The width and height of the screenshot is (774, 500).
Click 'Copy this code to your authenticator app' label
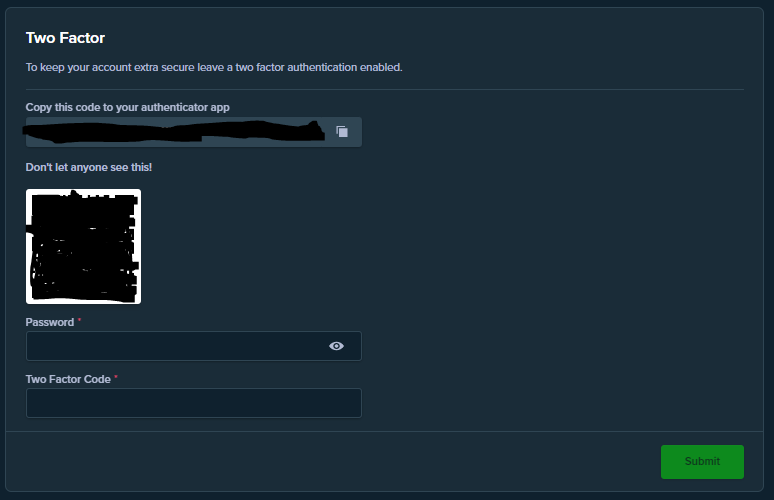(127, 107)
